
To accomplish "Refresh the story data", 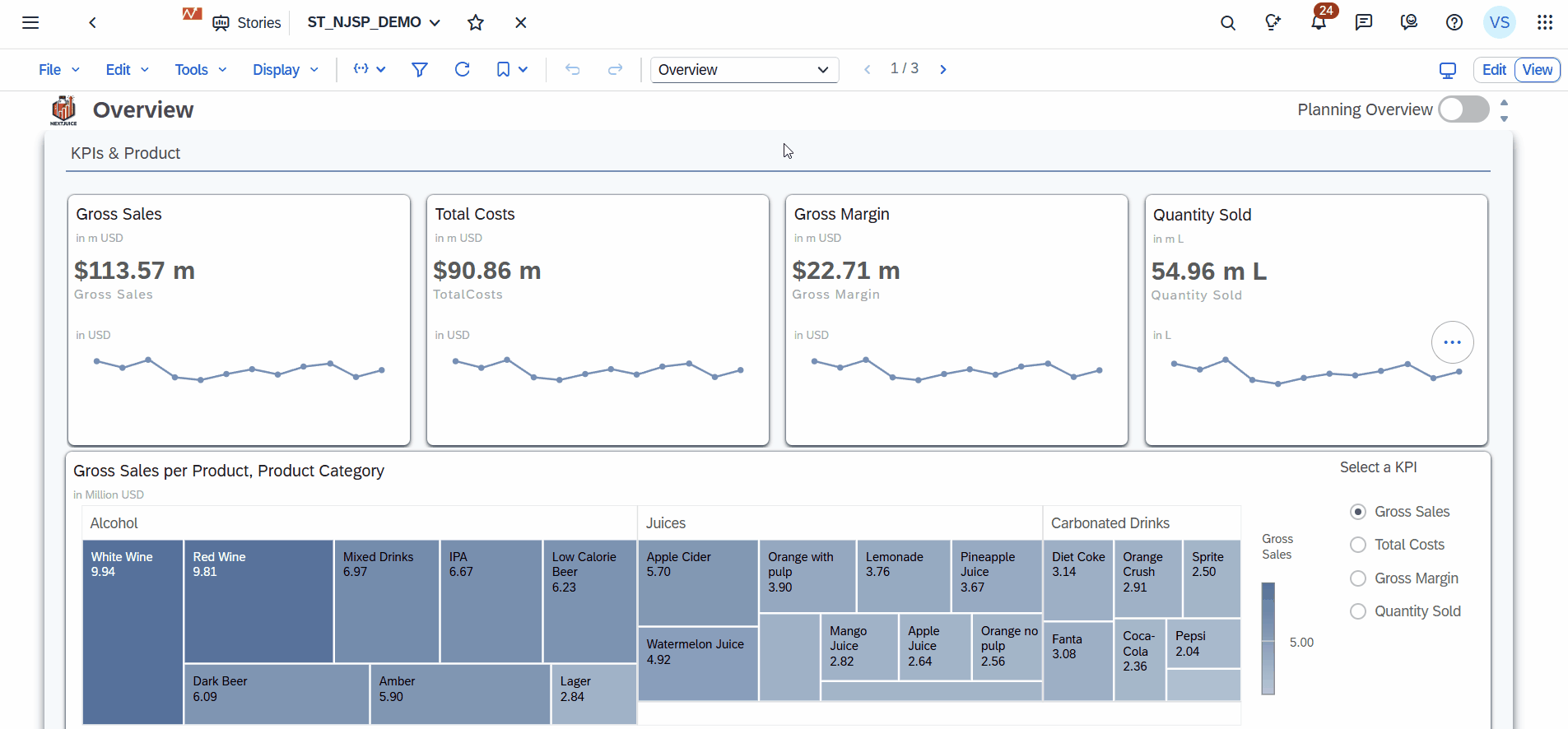I will pos(462,70).
